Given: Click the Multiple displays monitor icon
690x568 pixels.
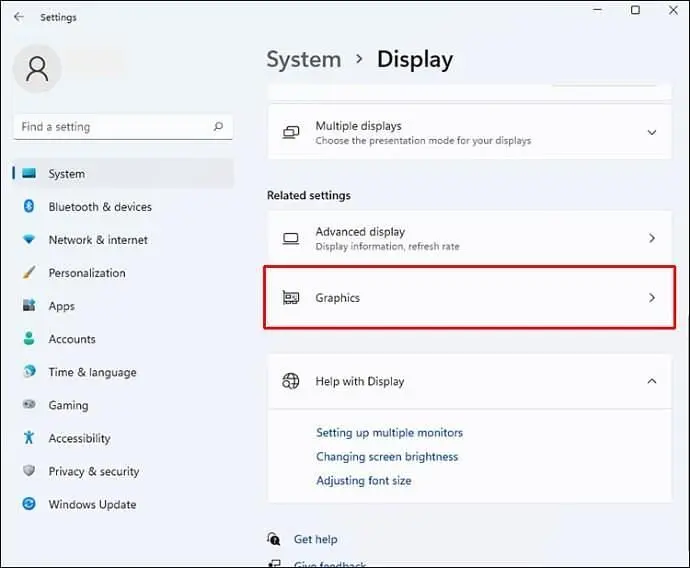Looking at the screenshot, I should click(291, 132).
